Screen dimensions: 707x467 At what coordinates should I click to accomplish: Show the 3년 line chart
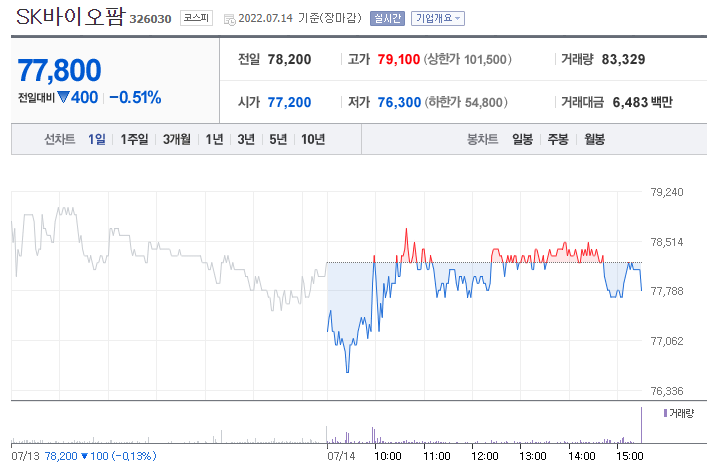pyautogui.click(x=246, y=139)
